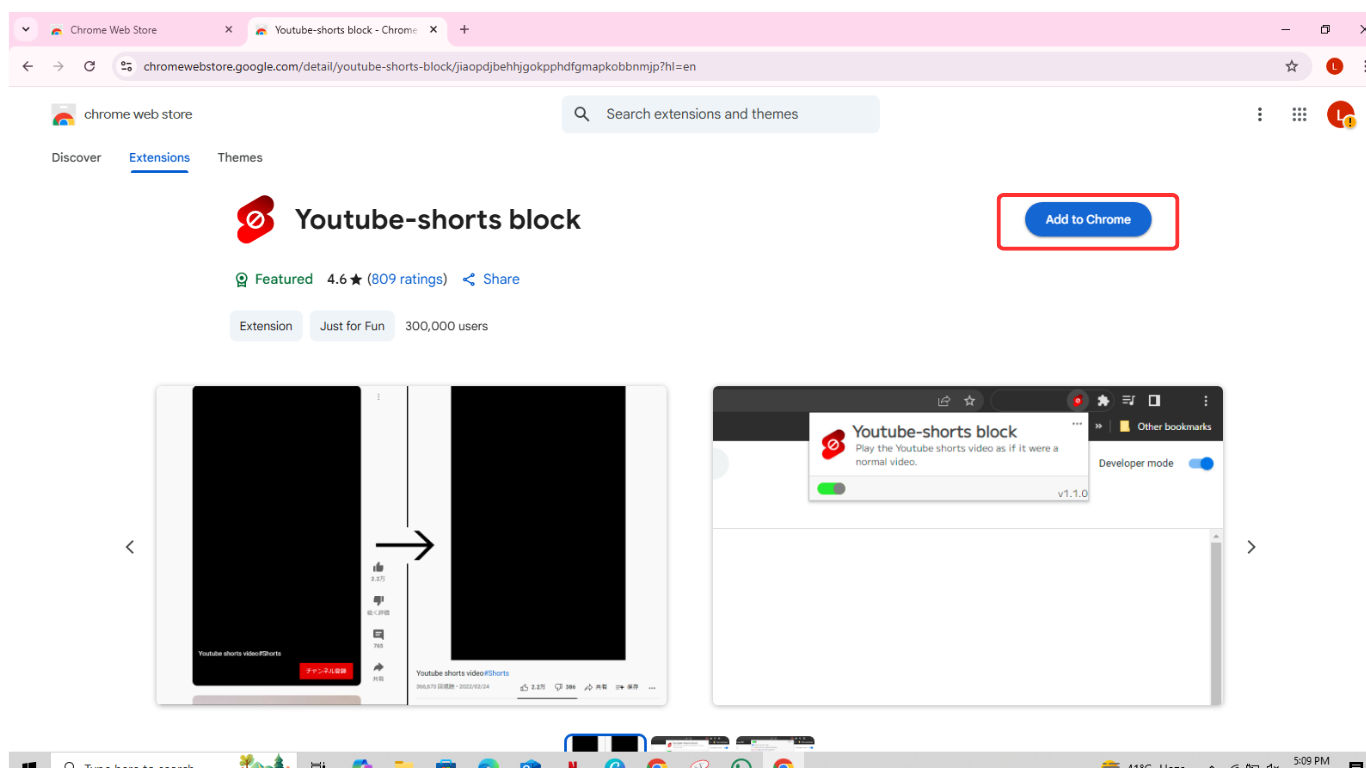Click the Share link
Viewport: 1366px width, 768px height.
491,280
